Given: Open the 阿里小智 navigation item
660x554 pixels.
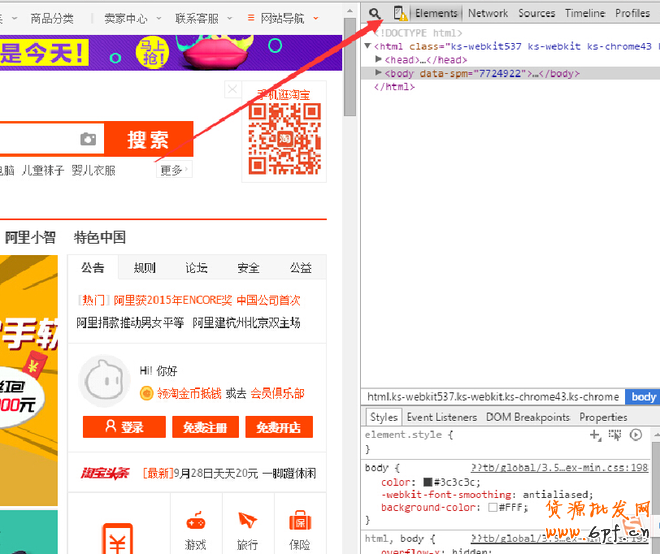Looking at the screenshot, I should (30, 237).
